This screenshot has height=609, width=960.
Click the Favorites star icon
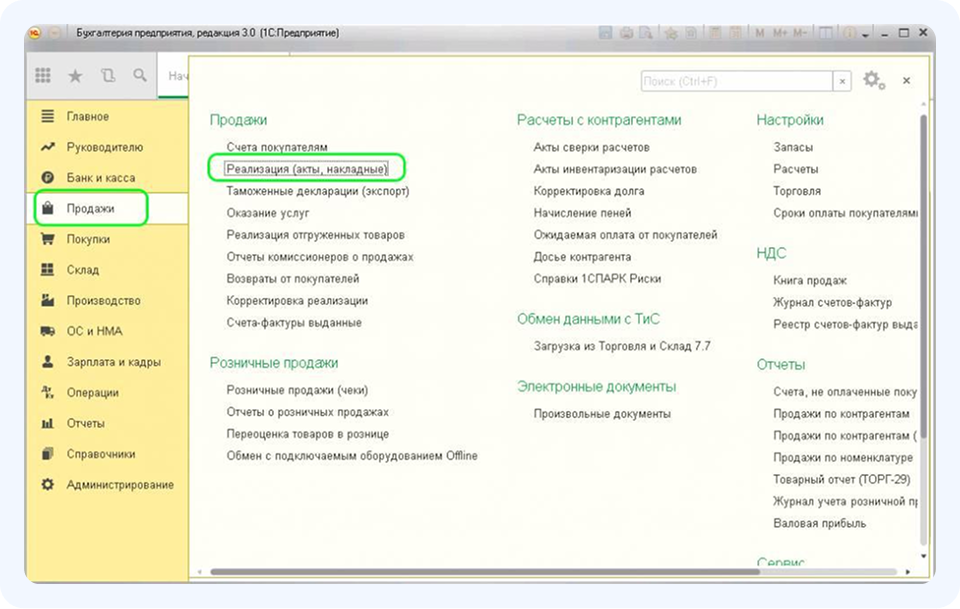pos(75,75)
